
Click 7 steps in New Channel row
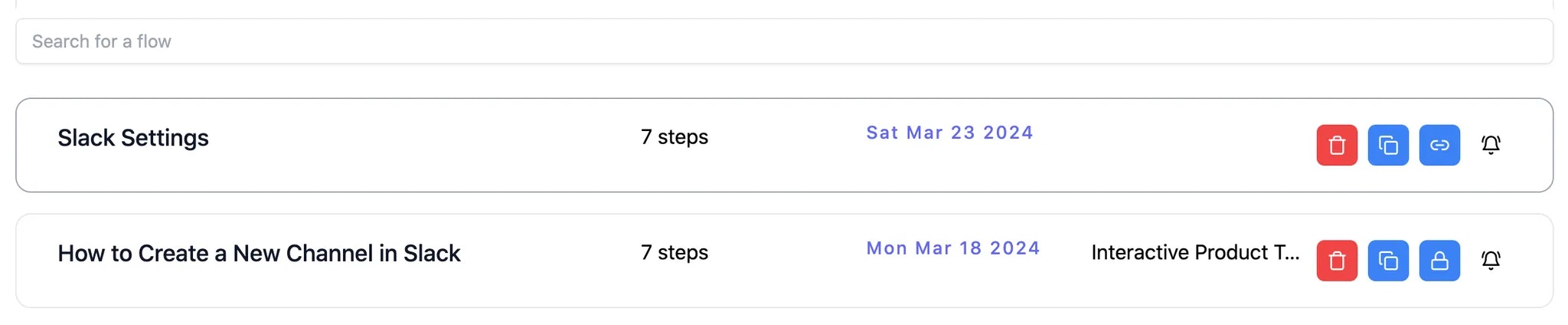point(675,253)
